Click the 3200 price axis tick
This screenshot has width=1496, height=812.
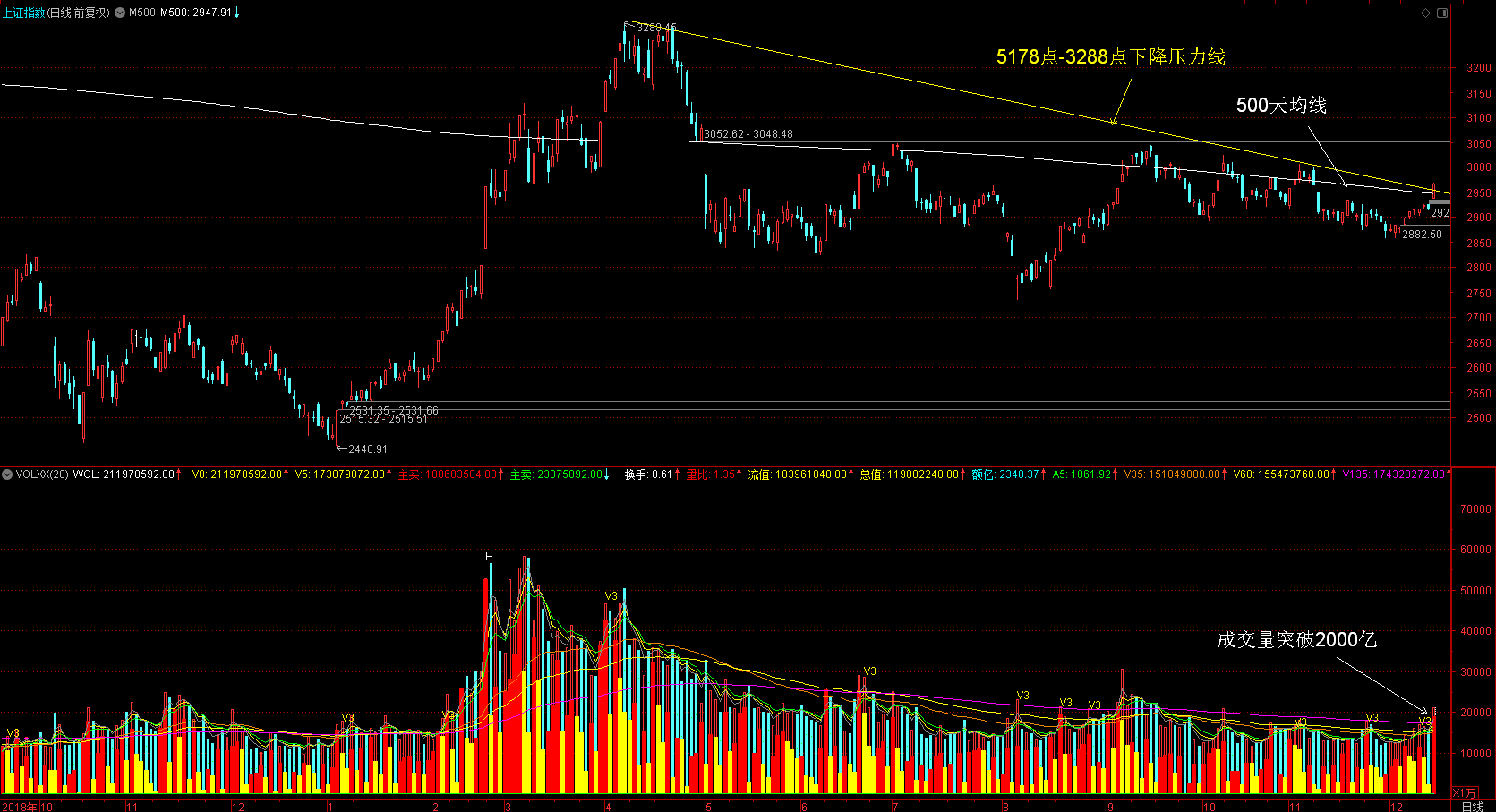pos(1479,68)
